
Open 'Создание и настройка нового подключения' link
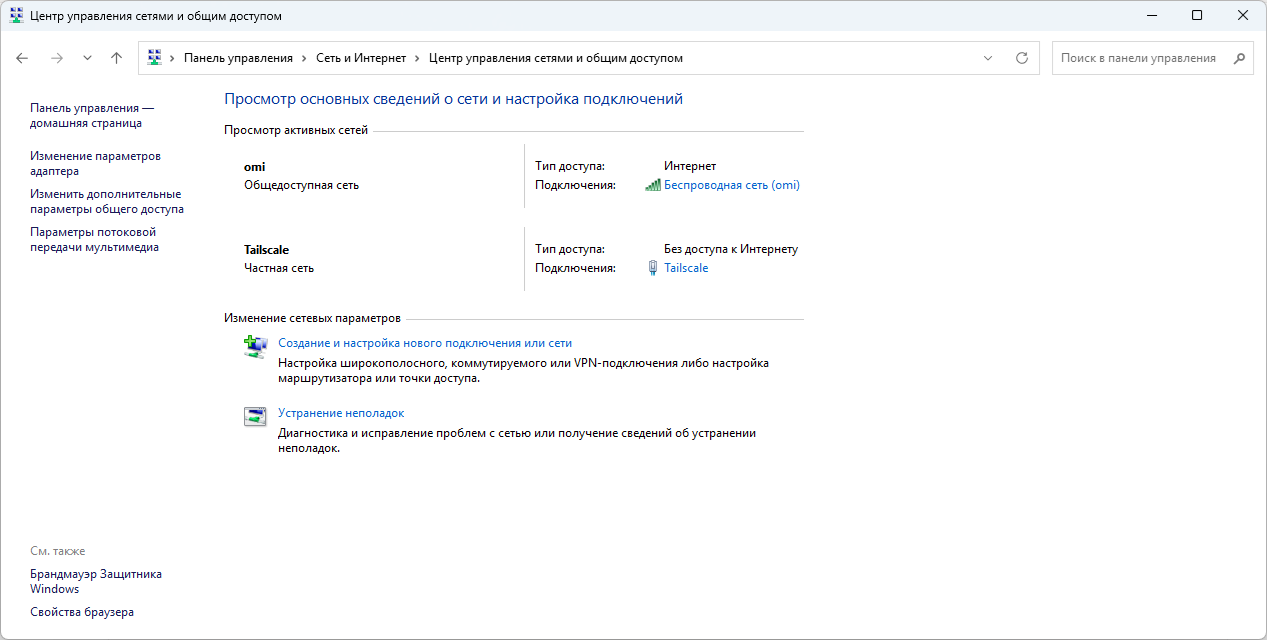click(424, 343)
